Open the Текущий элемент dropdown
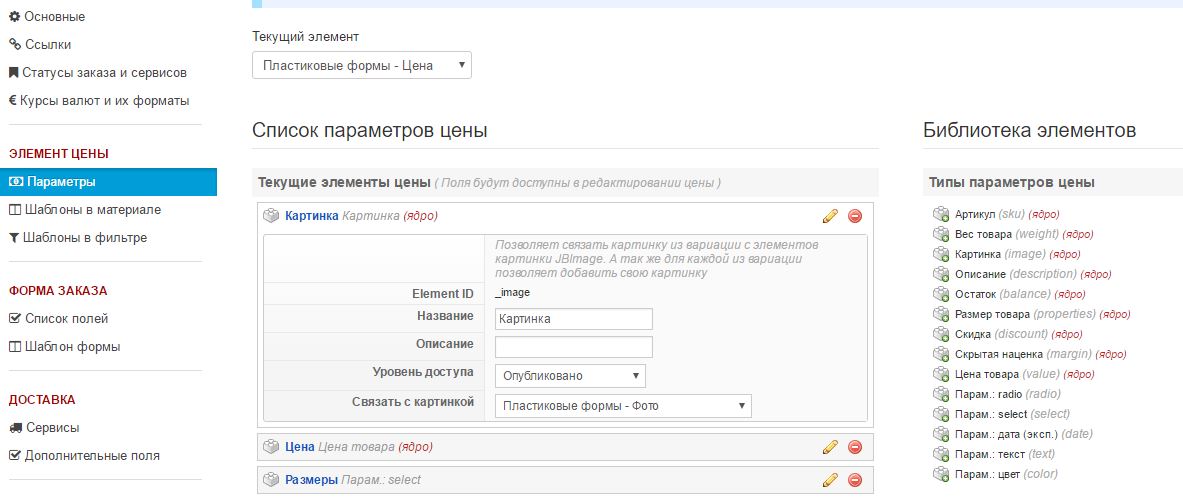Viewport: 1183px width, 504px height. pyautogui.click(x=361, y=66)
